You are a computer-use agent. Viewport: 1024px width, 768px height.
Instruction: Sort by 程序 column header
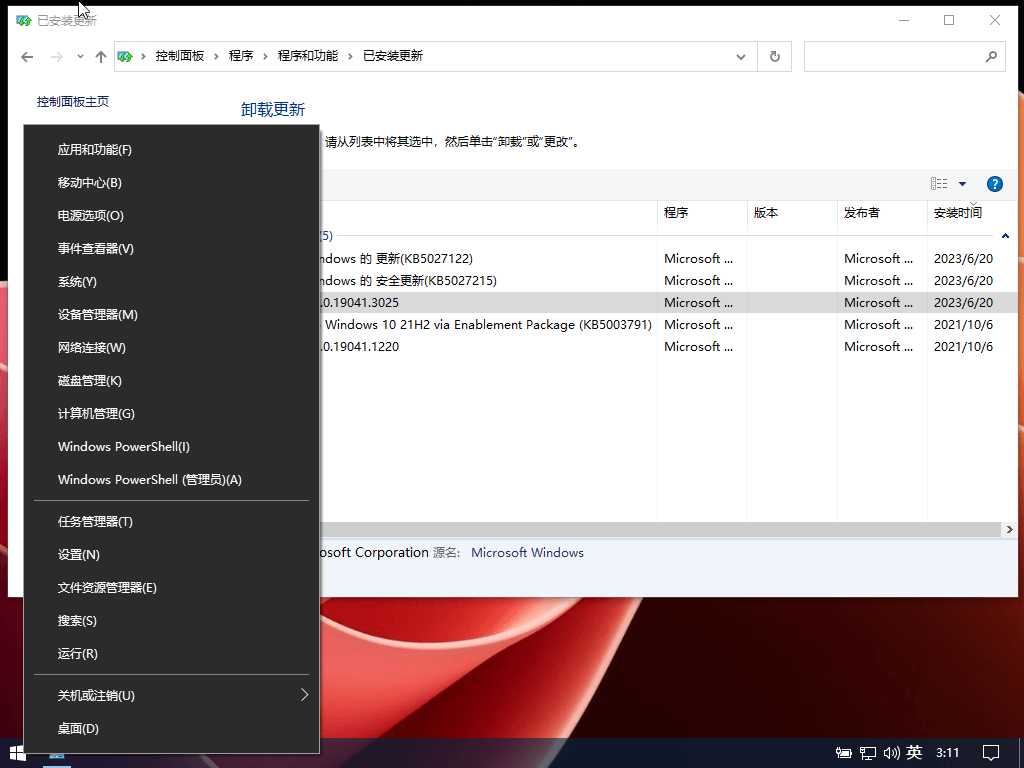point(702,213)
